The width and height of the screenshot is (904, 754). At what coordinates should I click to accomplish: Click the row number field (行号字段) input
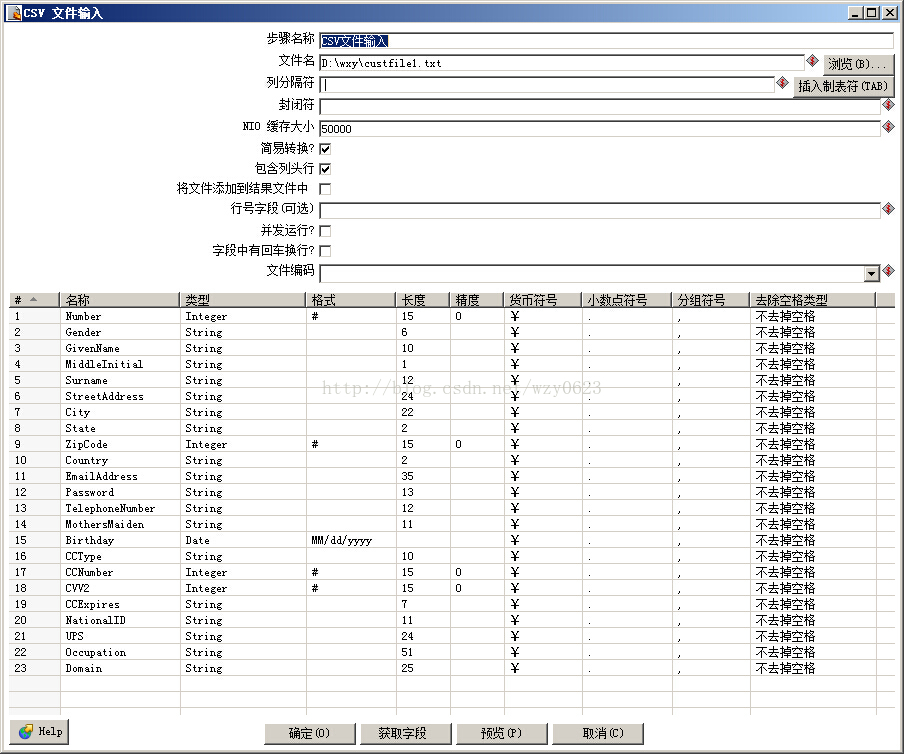pos(600,210)
